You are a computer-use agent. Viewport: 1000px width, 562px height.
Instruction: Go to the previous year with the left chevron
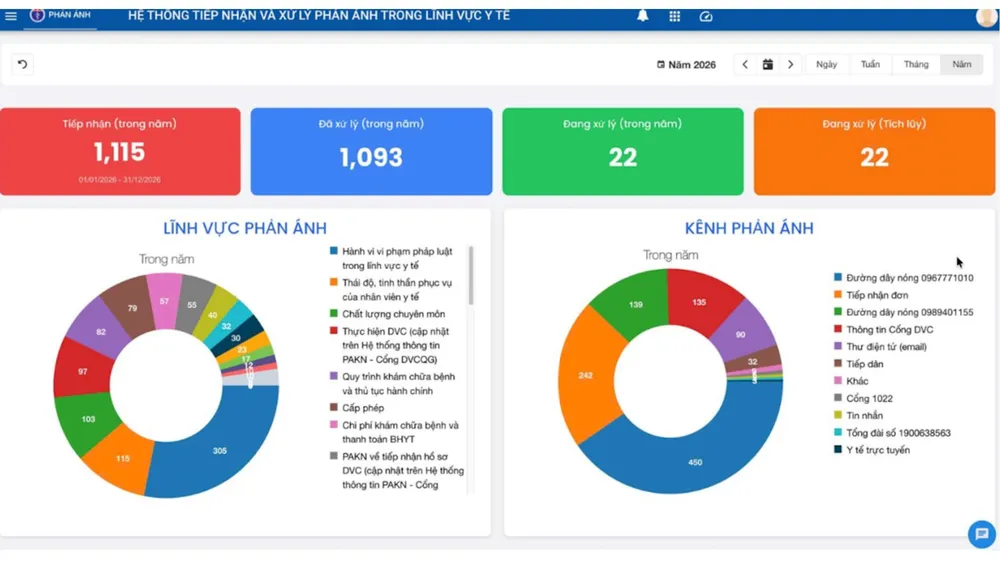[x=745, y=64]
